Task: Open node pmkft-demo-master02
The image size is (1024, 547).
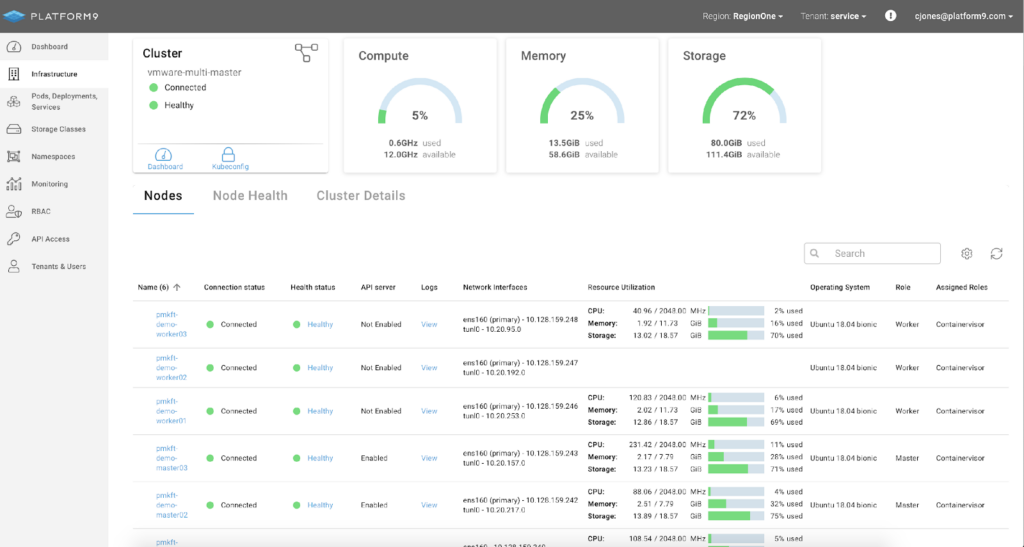Action: tap(171, 505)
